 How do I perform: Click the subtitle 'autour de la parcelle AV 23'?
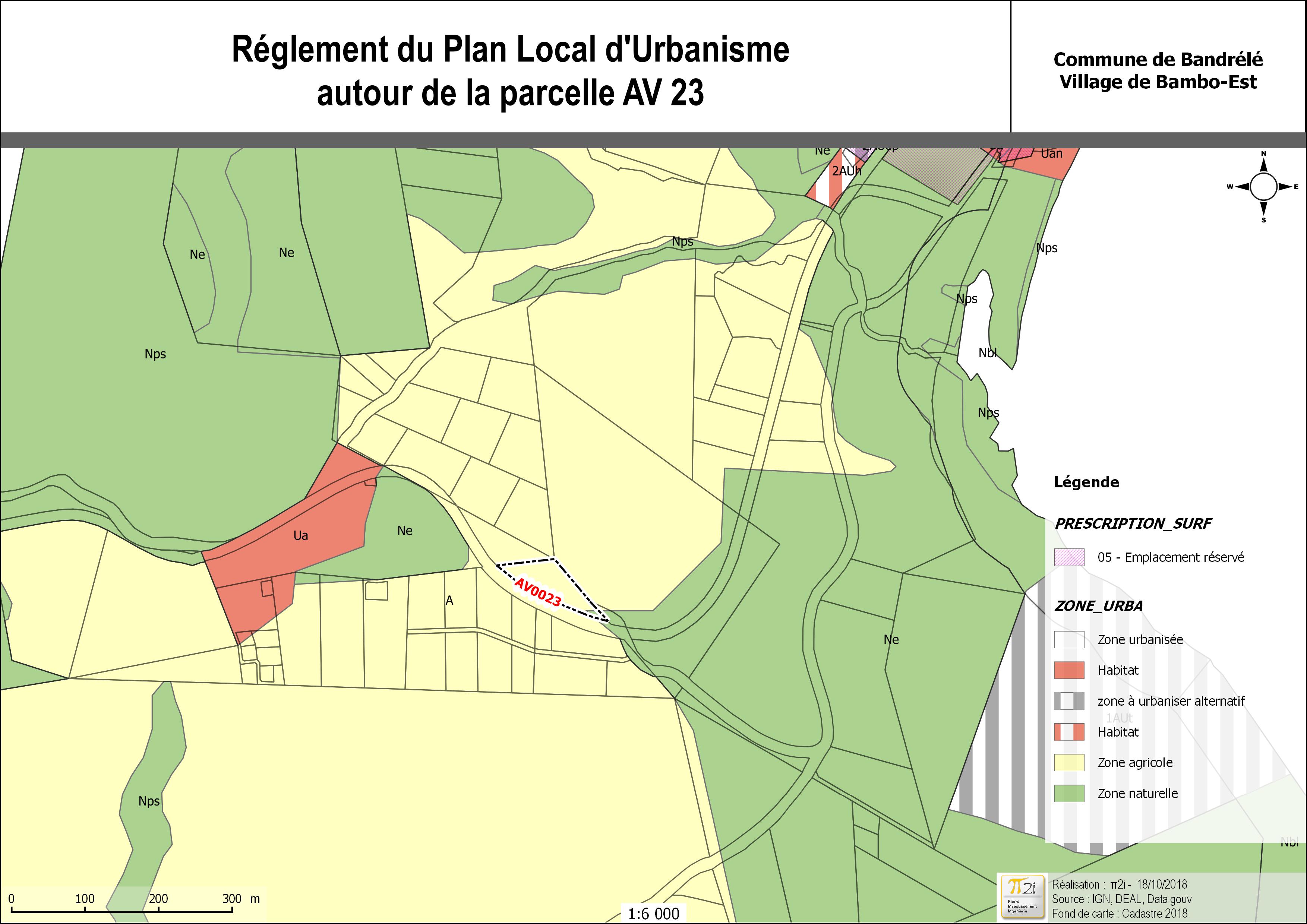511,93
